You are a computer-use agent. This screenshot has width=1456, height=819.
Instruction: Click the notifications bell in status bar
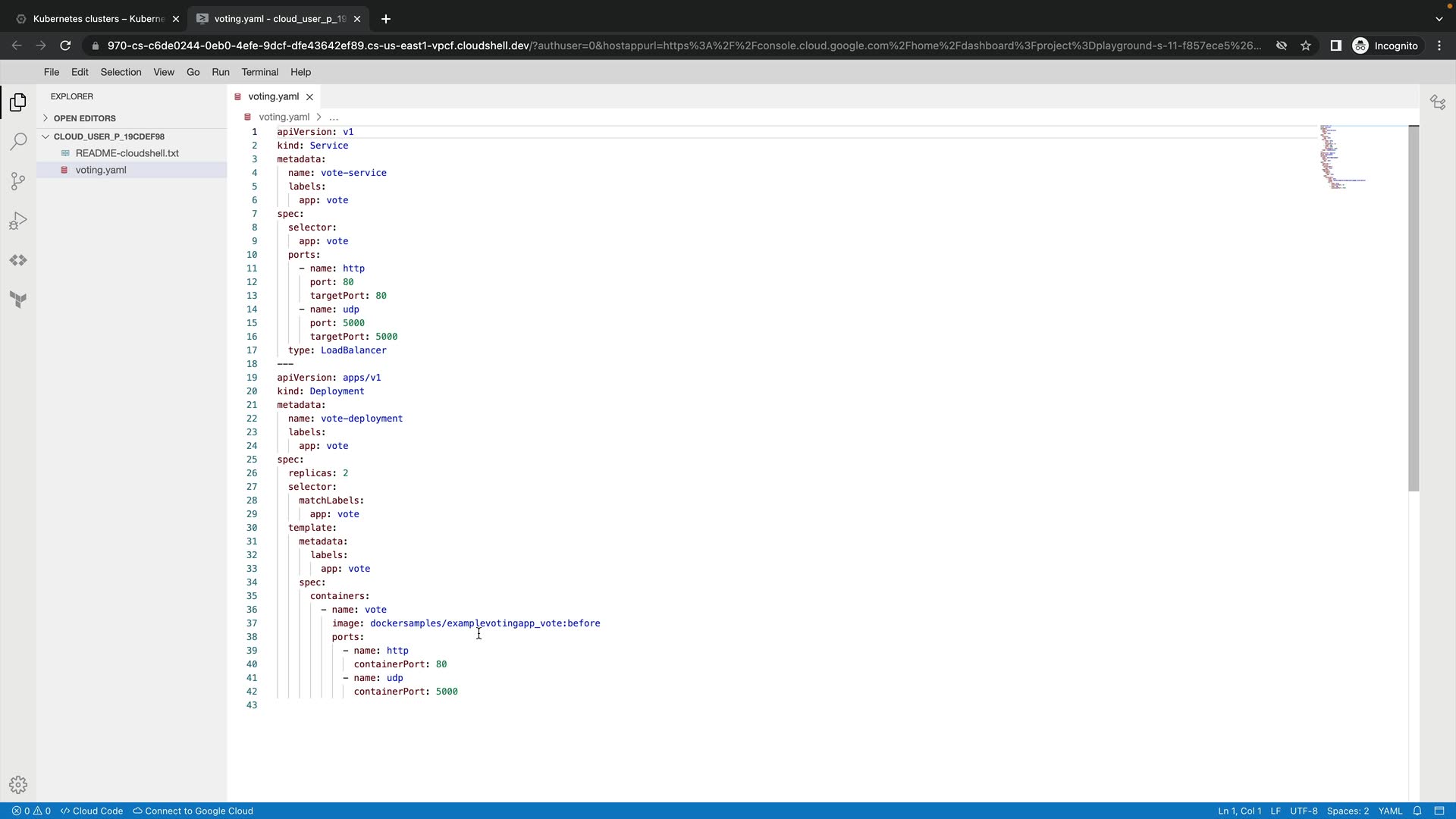point(1417,811)
